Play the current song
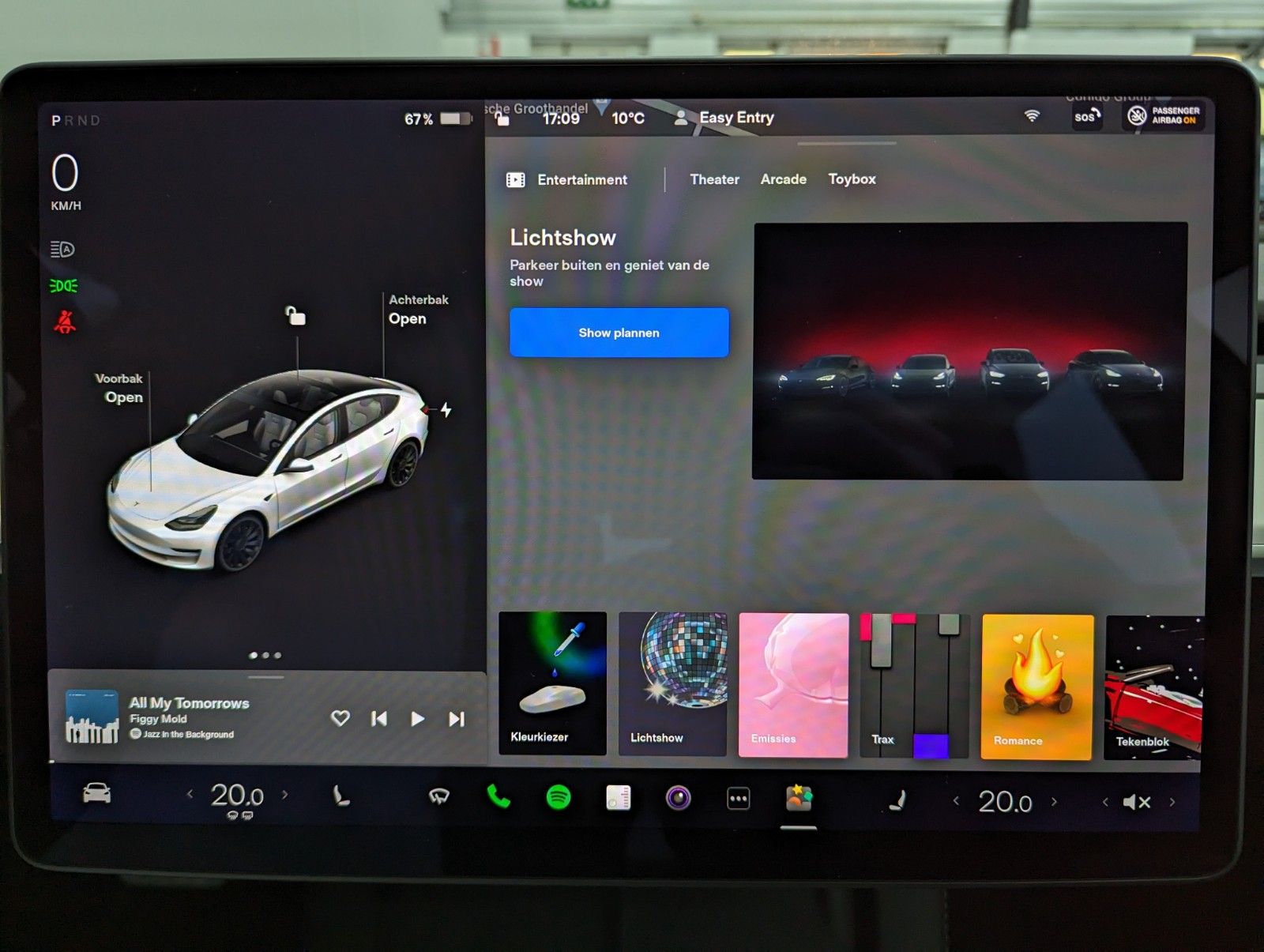The width and height of the screenshot is (1264, 952). point(417,719)
